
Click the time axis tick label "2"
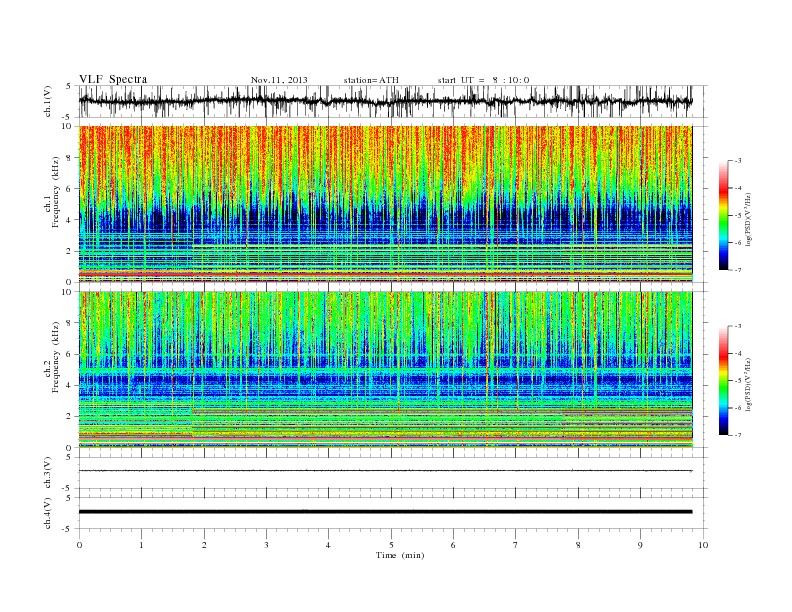pos(204,545)
